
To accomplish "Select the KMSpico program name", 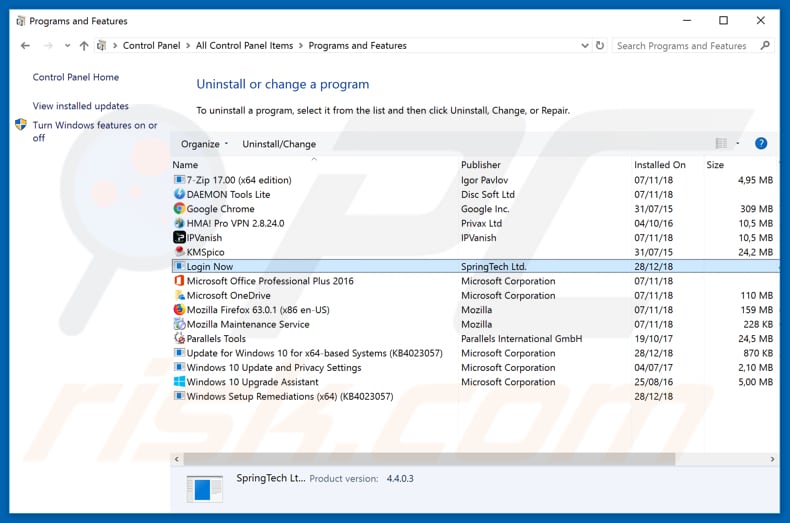I will coord(206,252).
